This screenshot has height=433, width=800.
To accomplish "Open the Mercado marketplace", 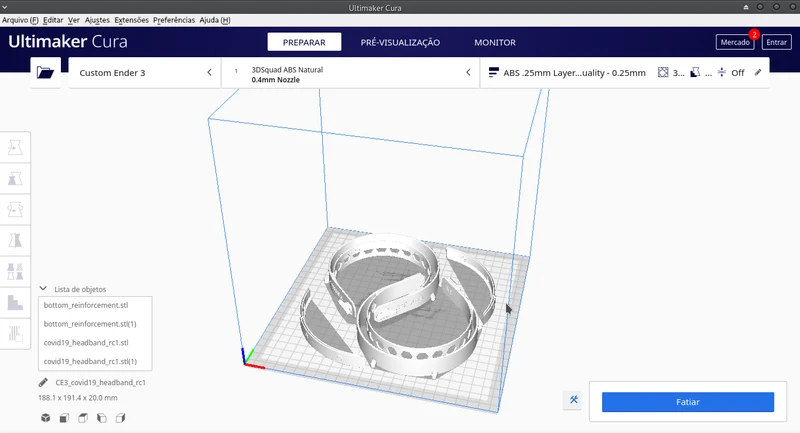I will pyautogui.click(x=735, y=42).
